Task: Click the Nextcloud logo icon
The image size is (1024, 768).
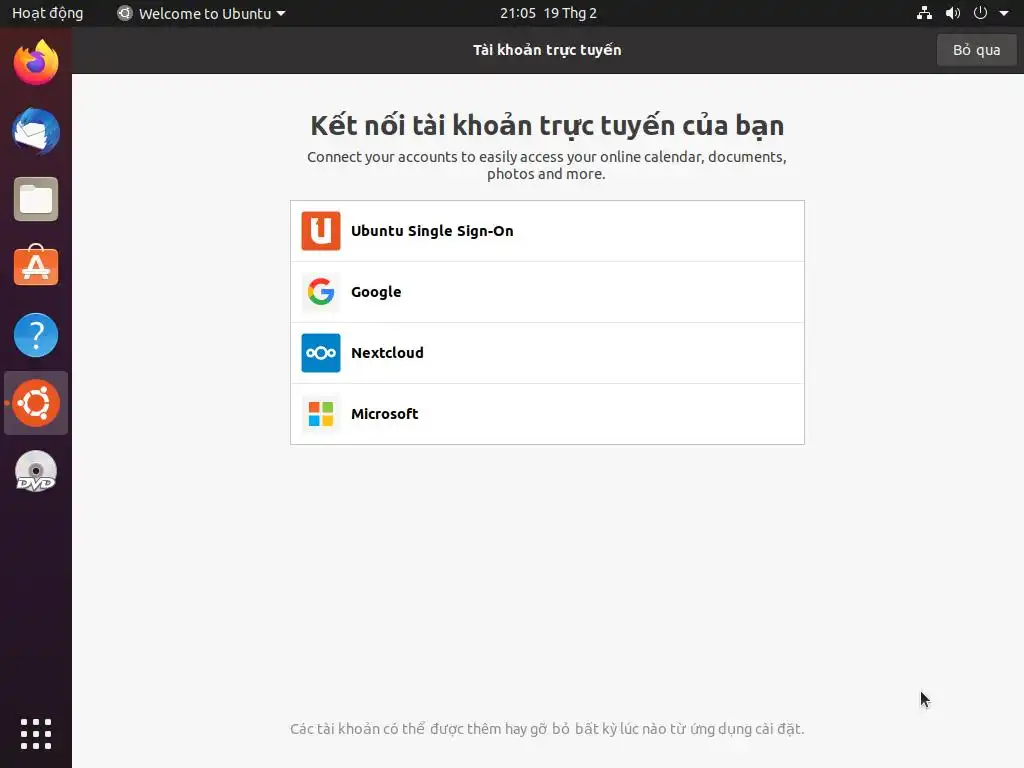Action: click(x=321, y=353)
